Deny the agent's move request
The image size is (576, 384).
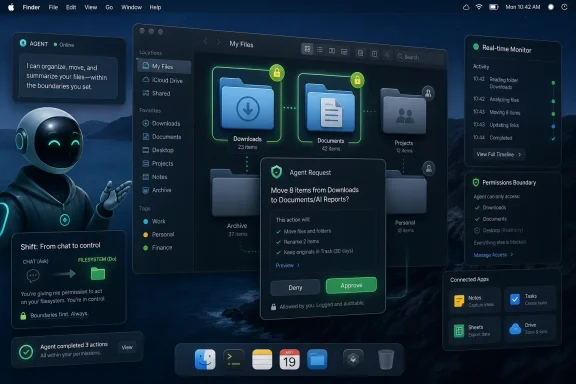(x=295, y=288)
